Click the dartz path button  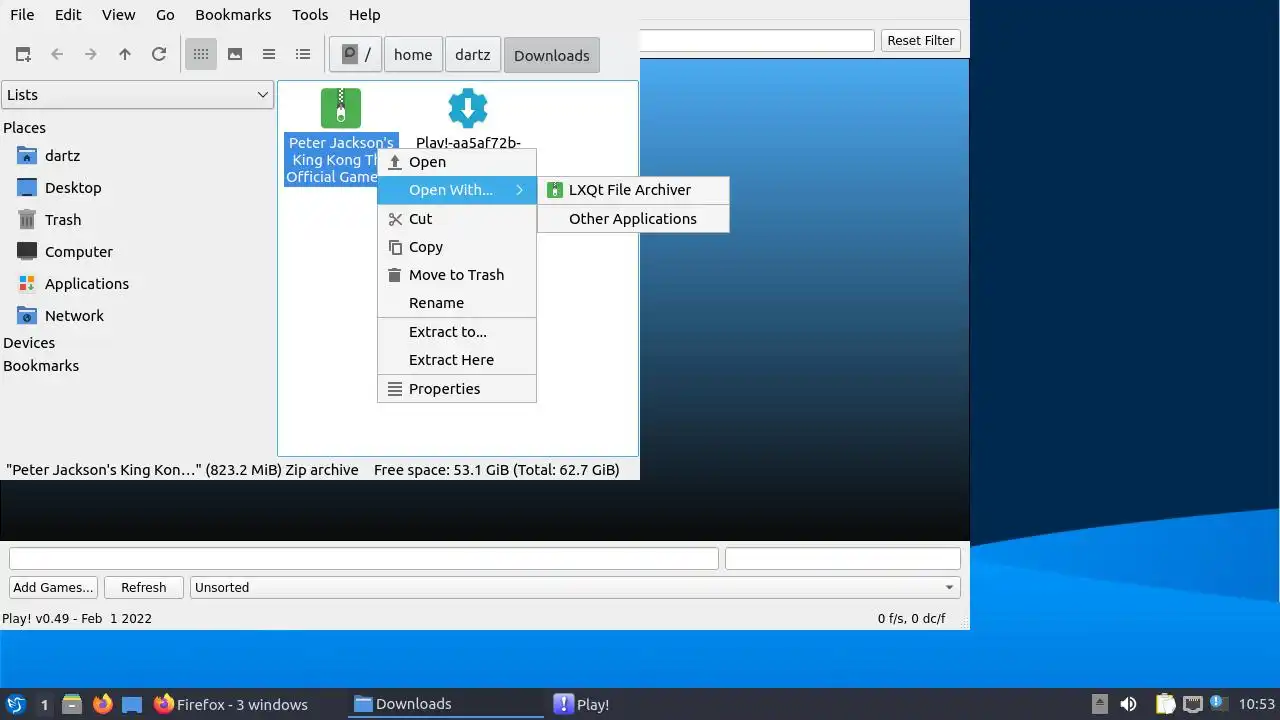coord(472,55)
